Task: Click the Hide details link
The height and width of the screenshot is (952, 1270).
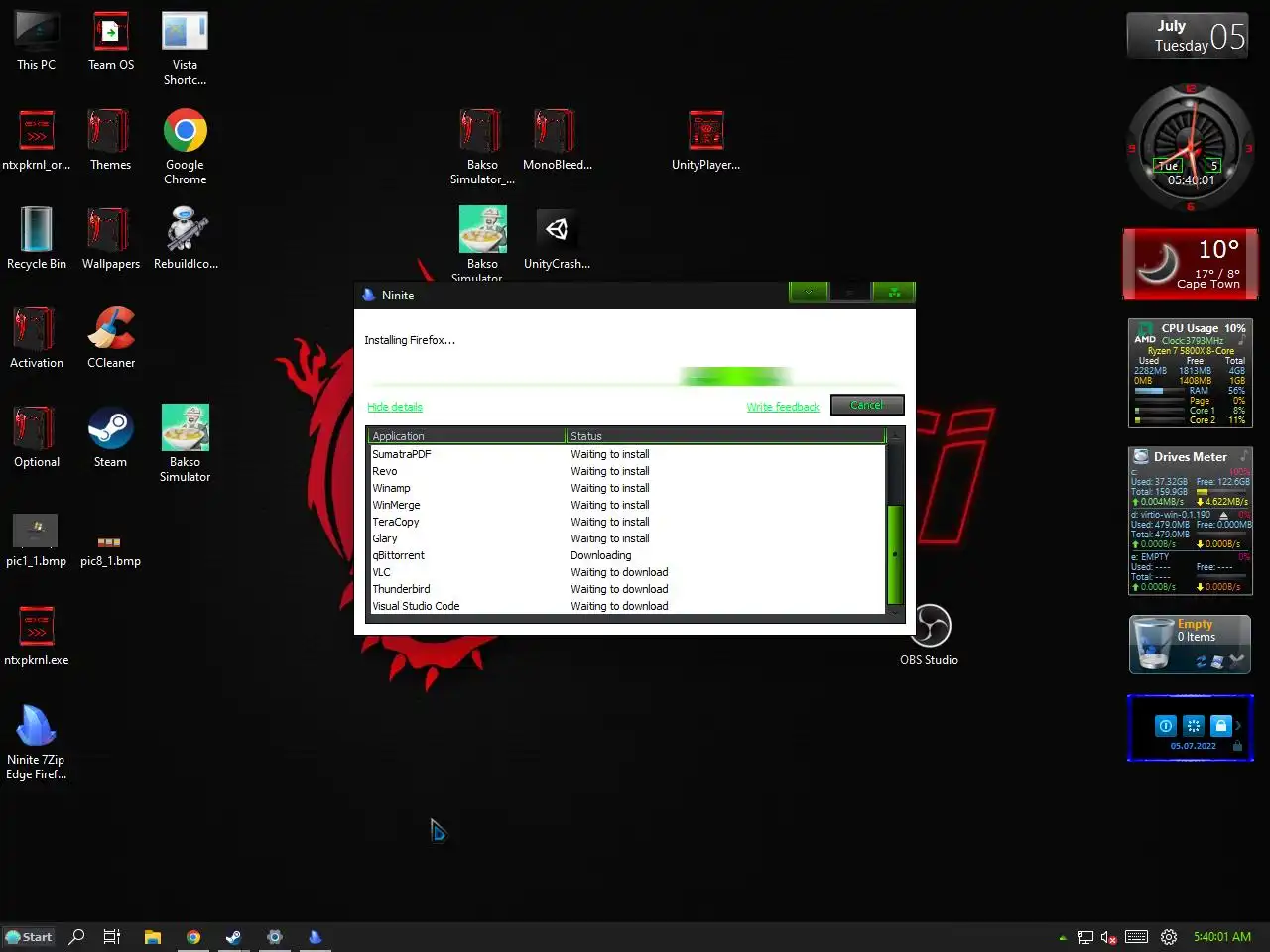Action: point(395,407)
